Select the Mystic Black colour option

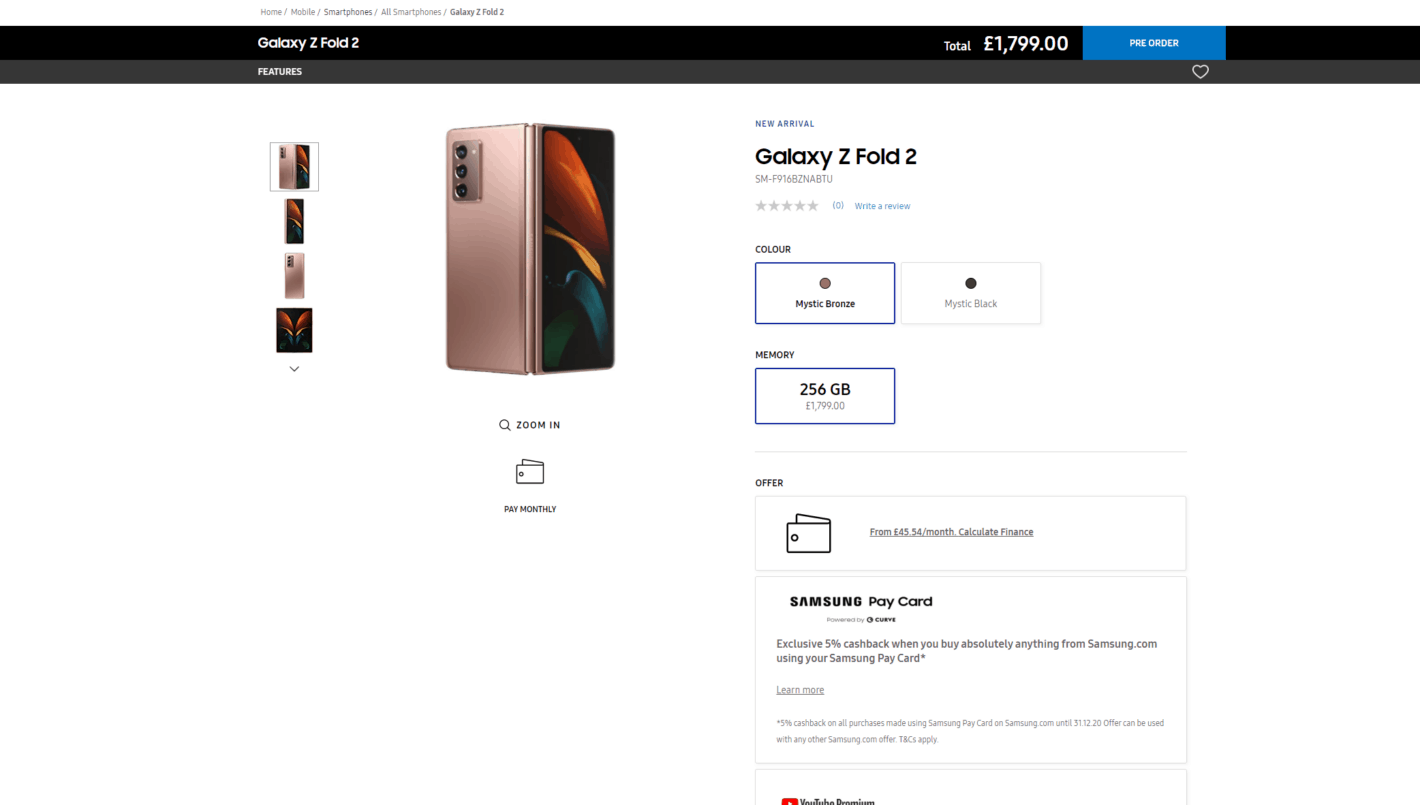[970, 293]
